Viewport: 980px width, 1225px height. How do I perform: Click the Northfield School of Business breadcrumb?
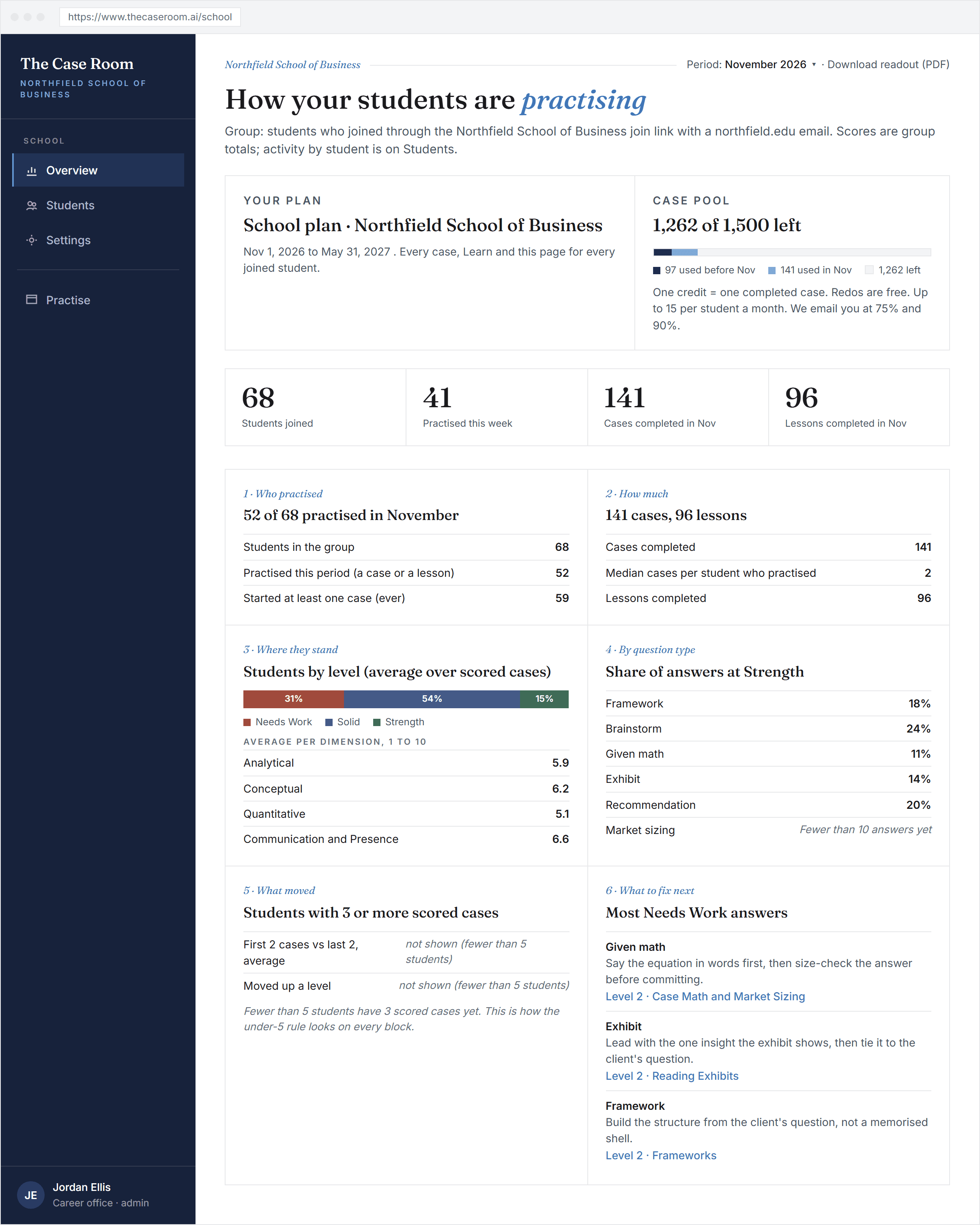click(292, 65)
